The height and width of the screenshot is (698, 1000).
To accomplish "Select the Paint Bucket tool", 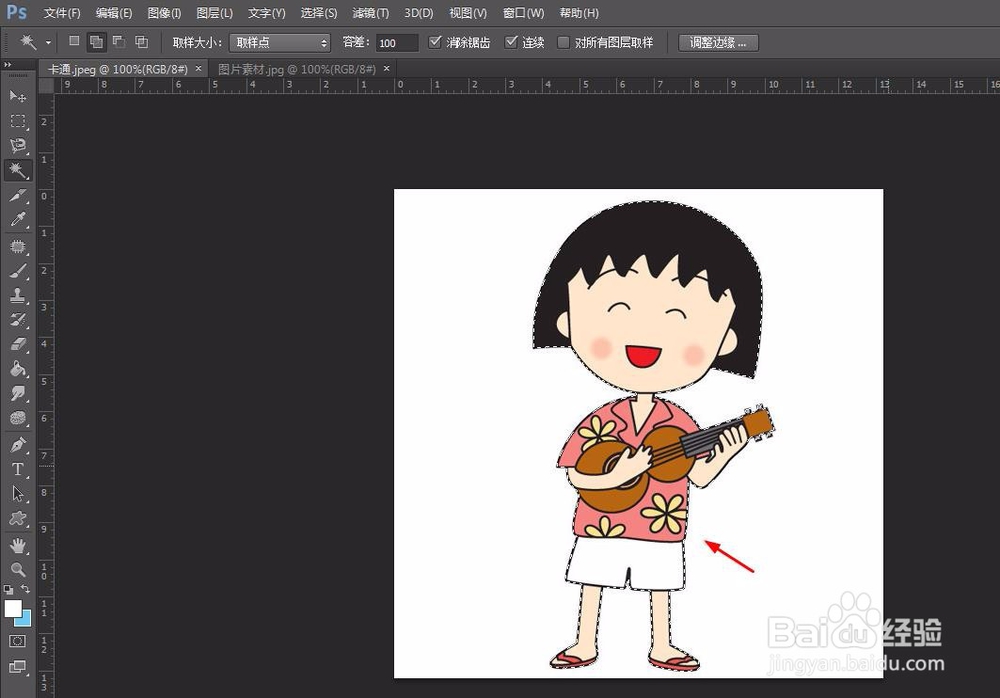I will pyautogui.click(x=18, y=369).
